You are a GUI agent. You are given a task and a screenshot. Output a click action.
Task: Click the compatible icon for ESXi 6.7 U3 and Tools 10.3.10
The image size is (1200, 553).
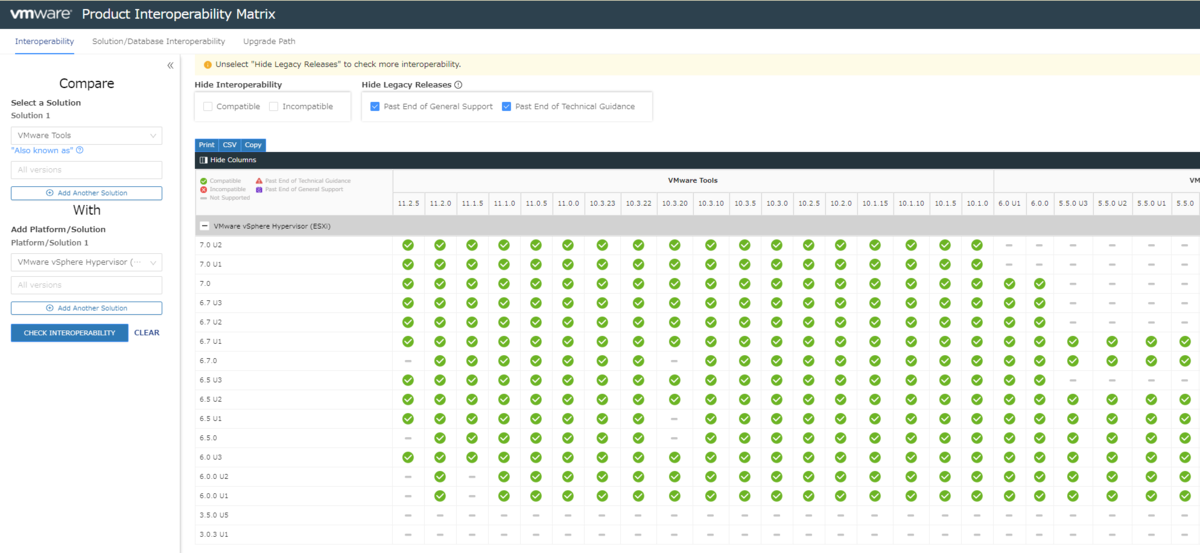pyautogui.click(x=711, y=303)
